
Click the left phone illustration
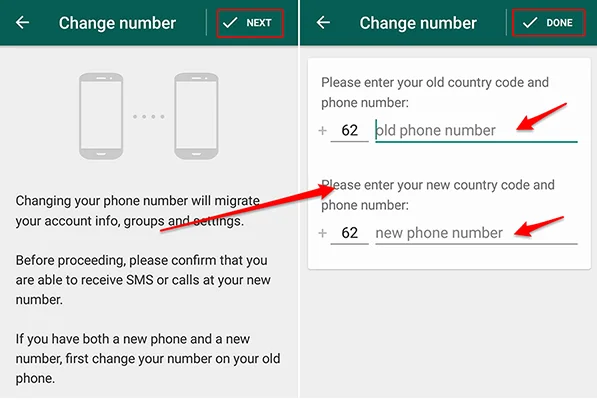point(101,116)
